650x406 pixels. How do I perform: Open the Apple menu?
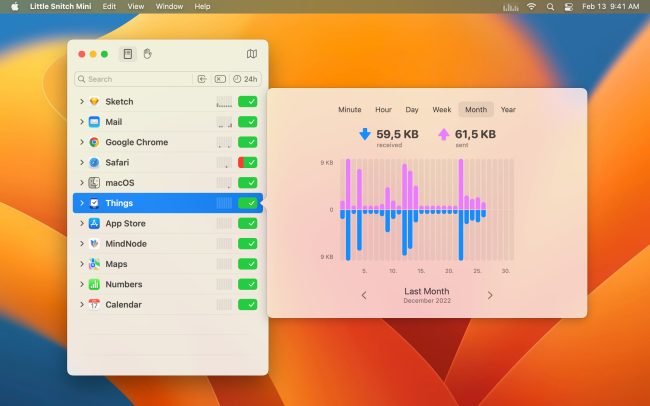tap(15, 7)
